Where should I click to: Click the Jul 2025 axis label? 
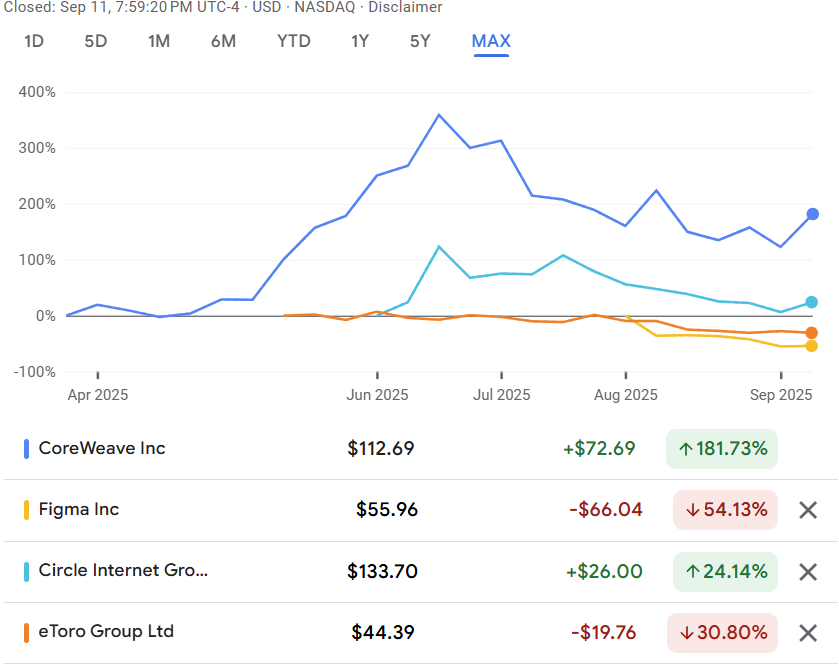point(501,395)
